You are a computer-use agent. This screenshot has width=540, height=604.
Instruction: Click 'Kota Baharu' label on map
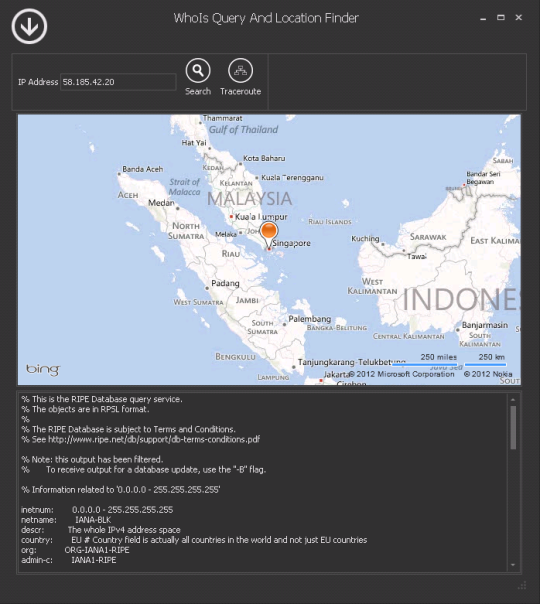[x=264, y=158]
